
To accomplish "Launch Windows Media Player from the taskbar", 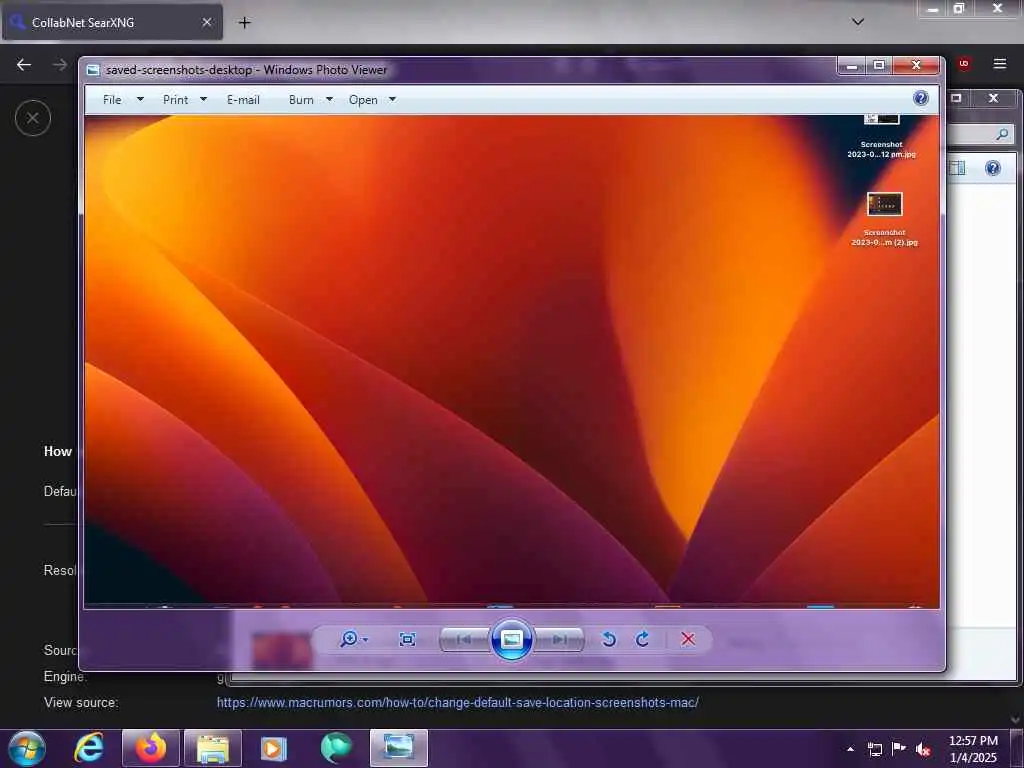I will coord(274,748).
